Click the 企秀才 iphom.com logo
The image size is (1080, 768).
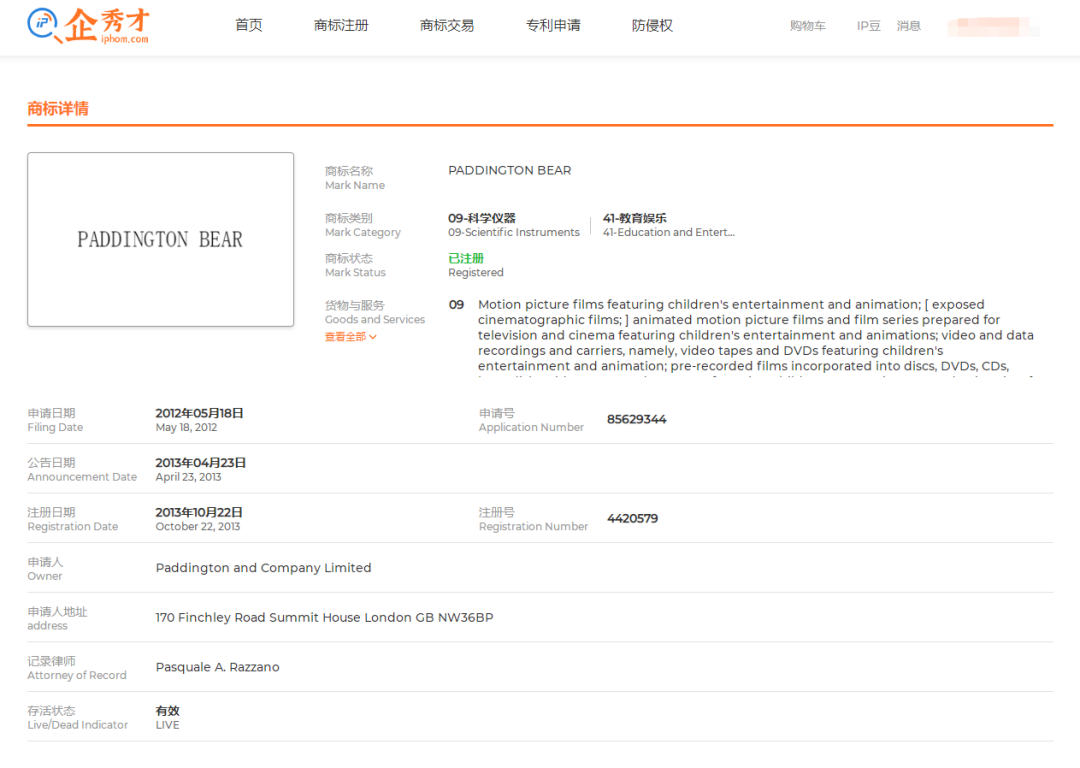88,25
